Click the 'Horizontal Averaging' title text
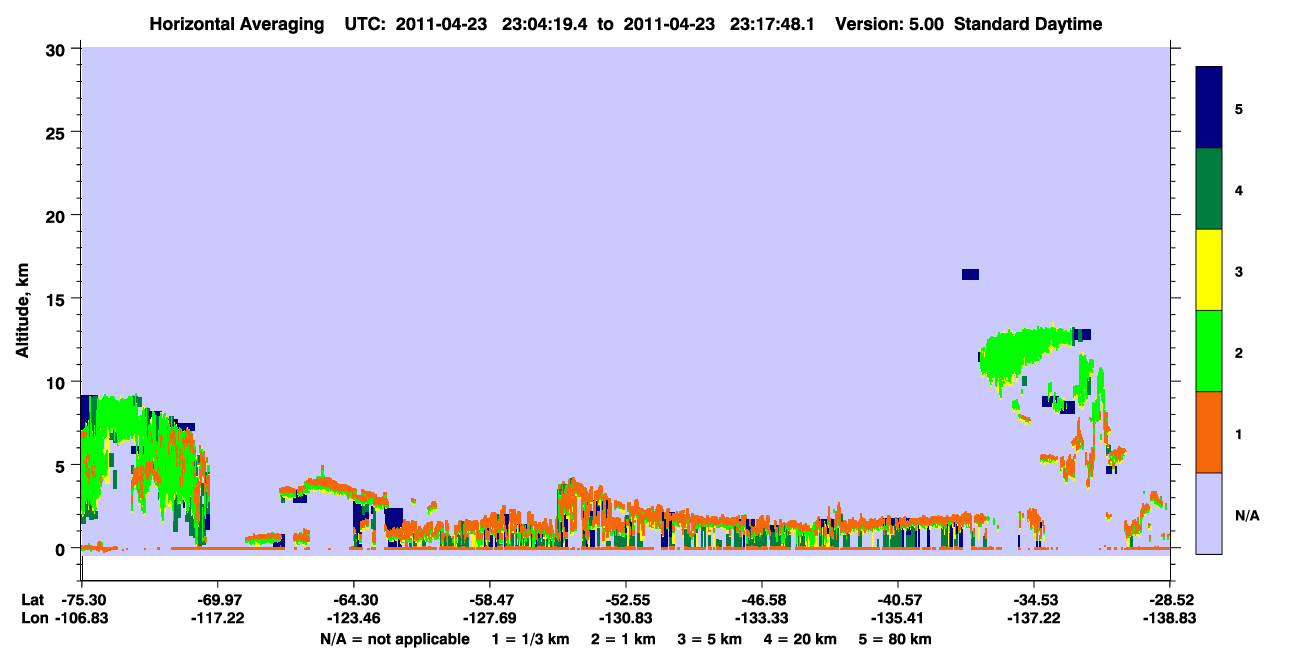The width and height of the screenshot is (1300, 667). pos(235,24)
